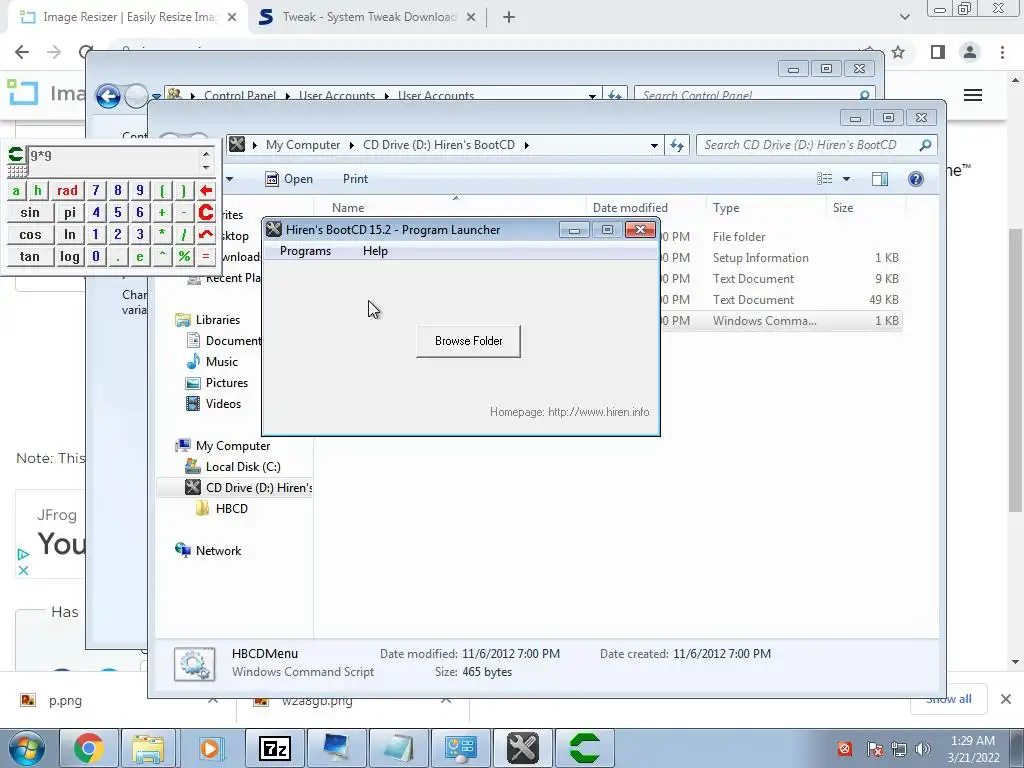
Task: Click the calculator display down scroll arrow
Action: 206,168
